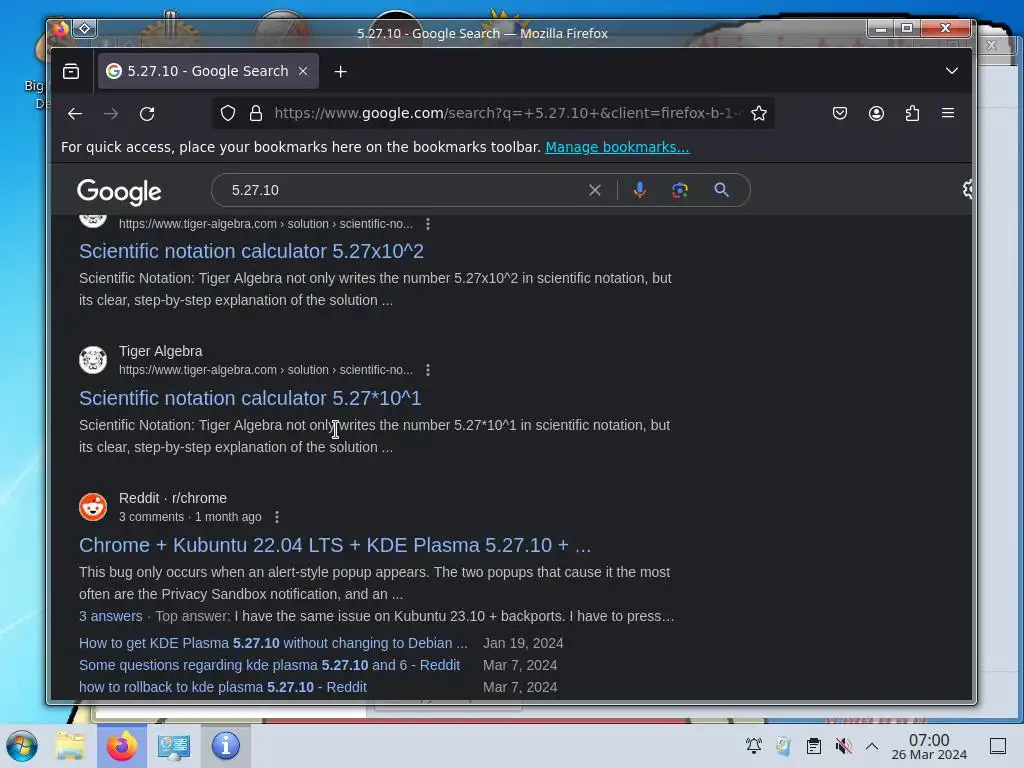Go to Google homepage via logo
Screen dimensions: 1024x768
(x=119, y=191)
